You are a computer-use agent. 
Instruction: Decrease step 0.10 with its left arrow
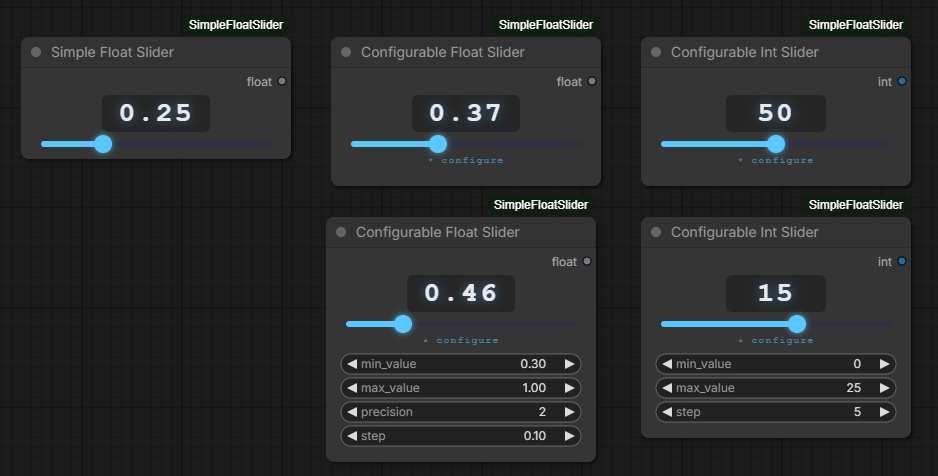point(352,436)
